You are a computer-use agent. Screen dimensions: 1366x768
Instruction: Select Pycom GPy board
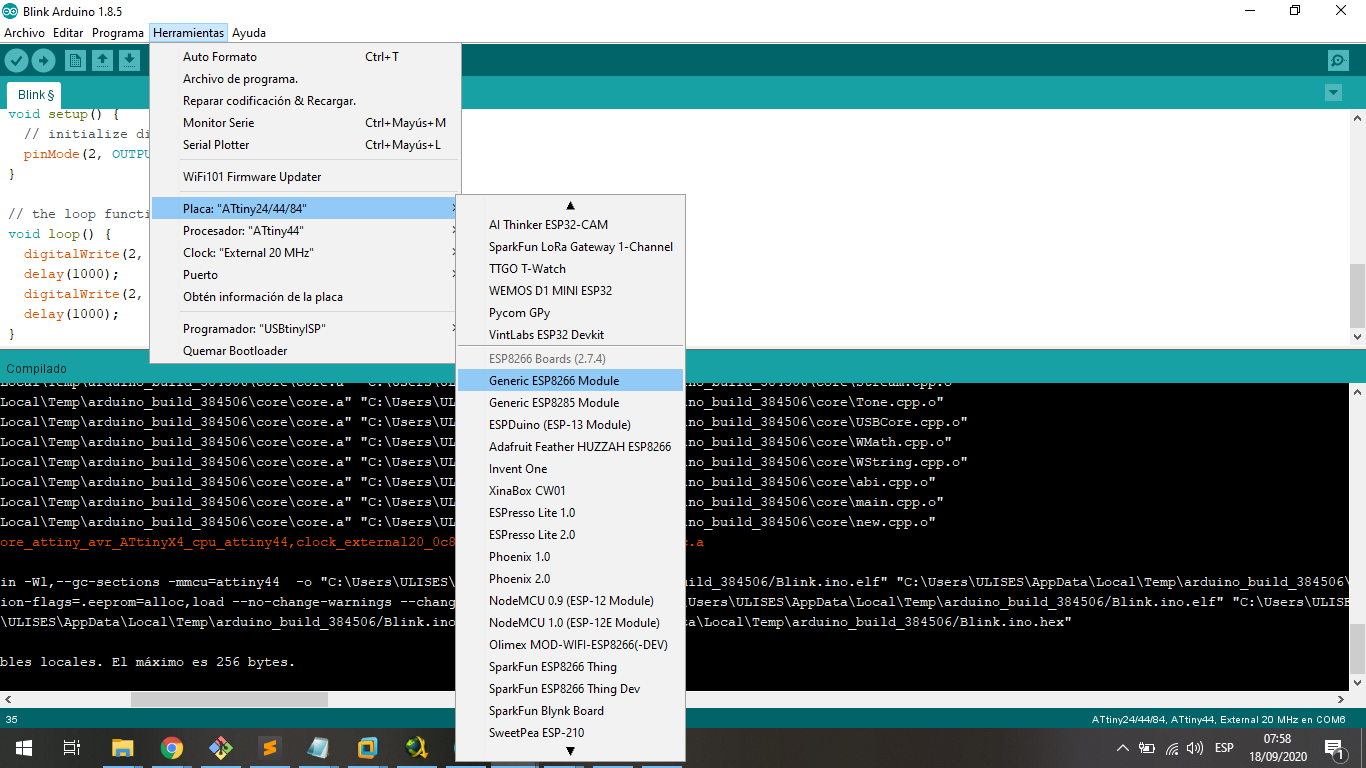coord(571,313)
